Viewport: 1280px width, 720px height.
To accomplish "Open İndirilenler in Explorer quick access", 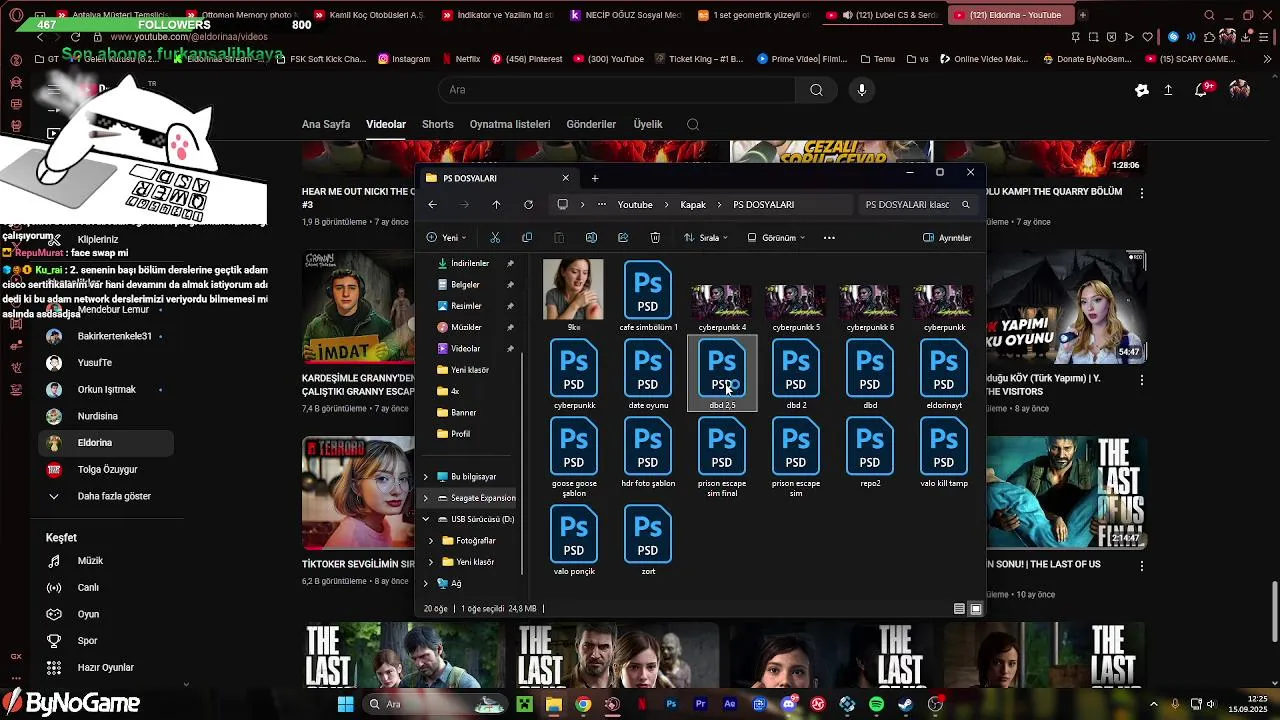I will pos(469,263).
